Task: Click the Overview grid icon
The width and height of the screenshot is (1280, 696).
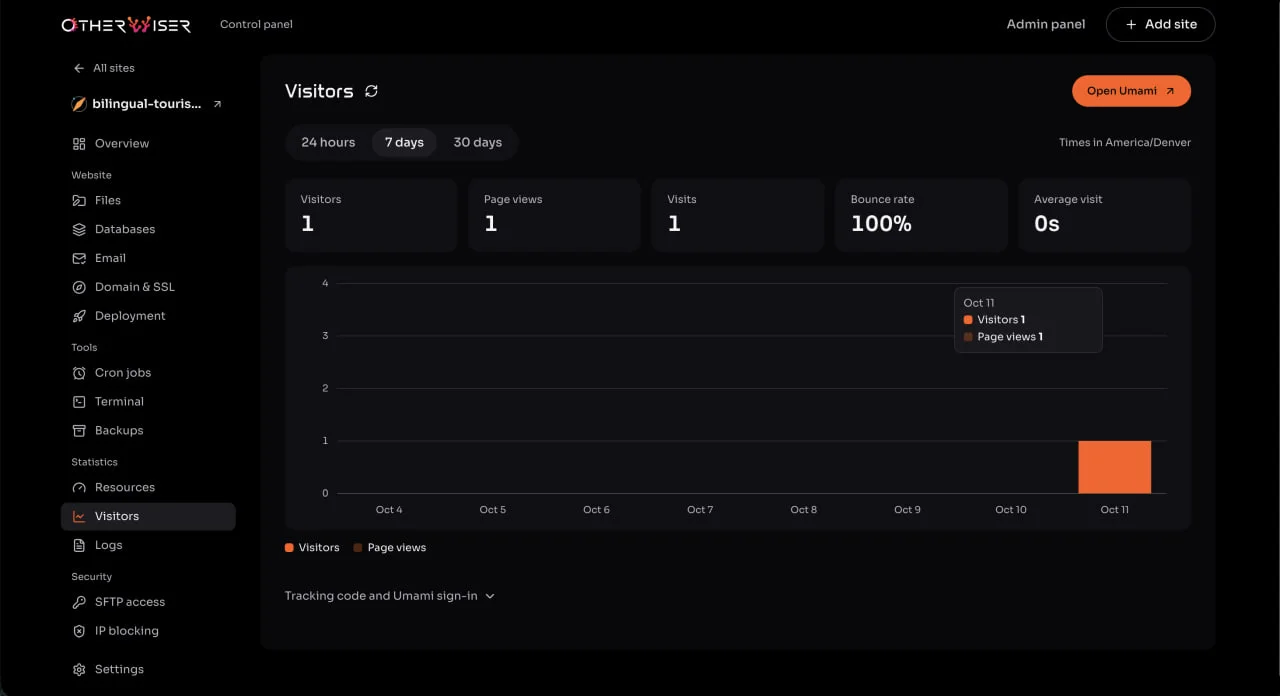Action: click(x=79, y=144)
